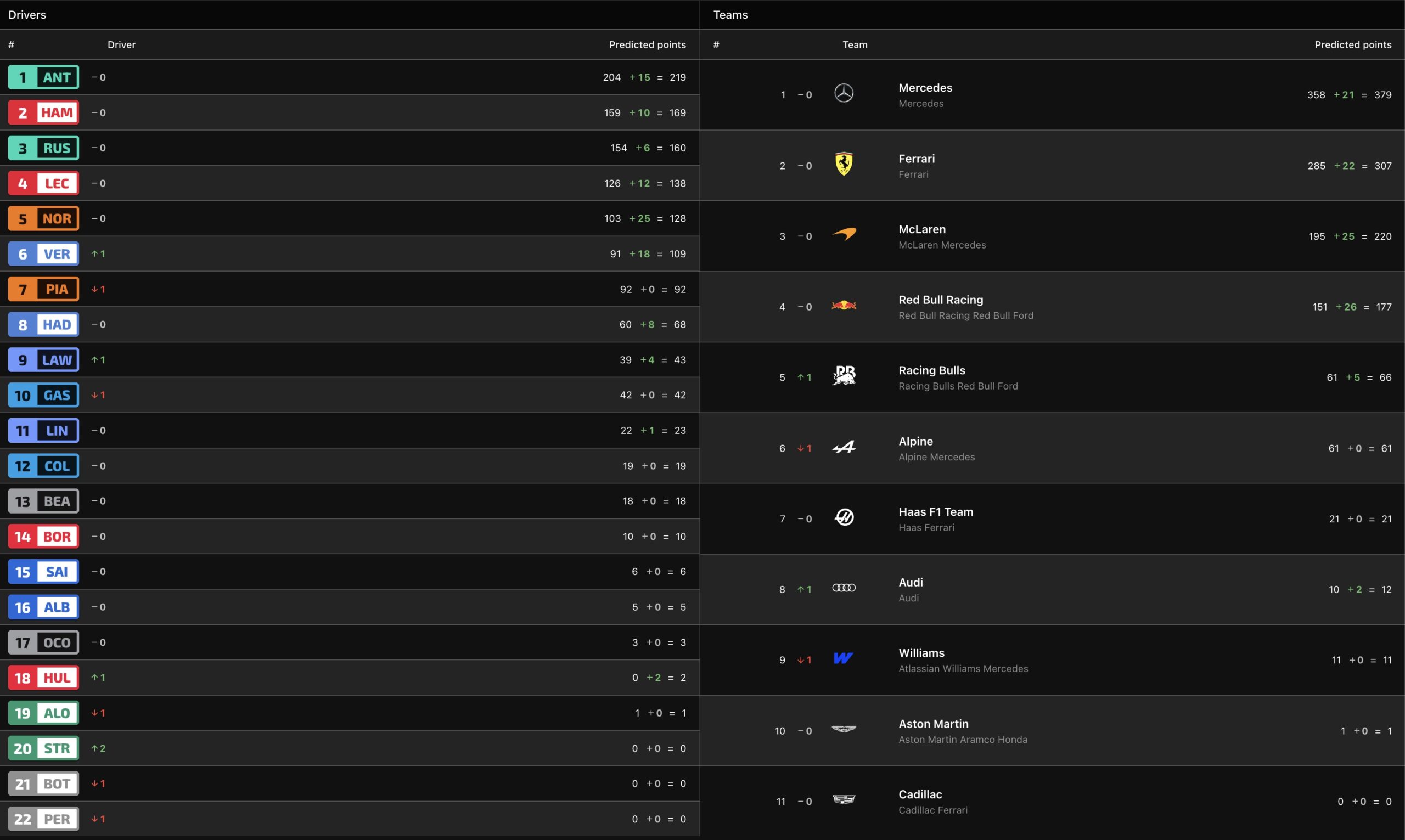The height and width of the screenshot is (840, 1405).
Task: Click the Mercedes star logo icon
Action: (844, 93)
